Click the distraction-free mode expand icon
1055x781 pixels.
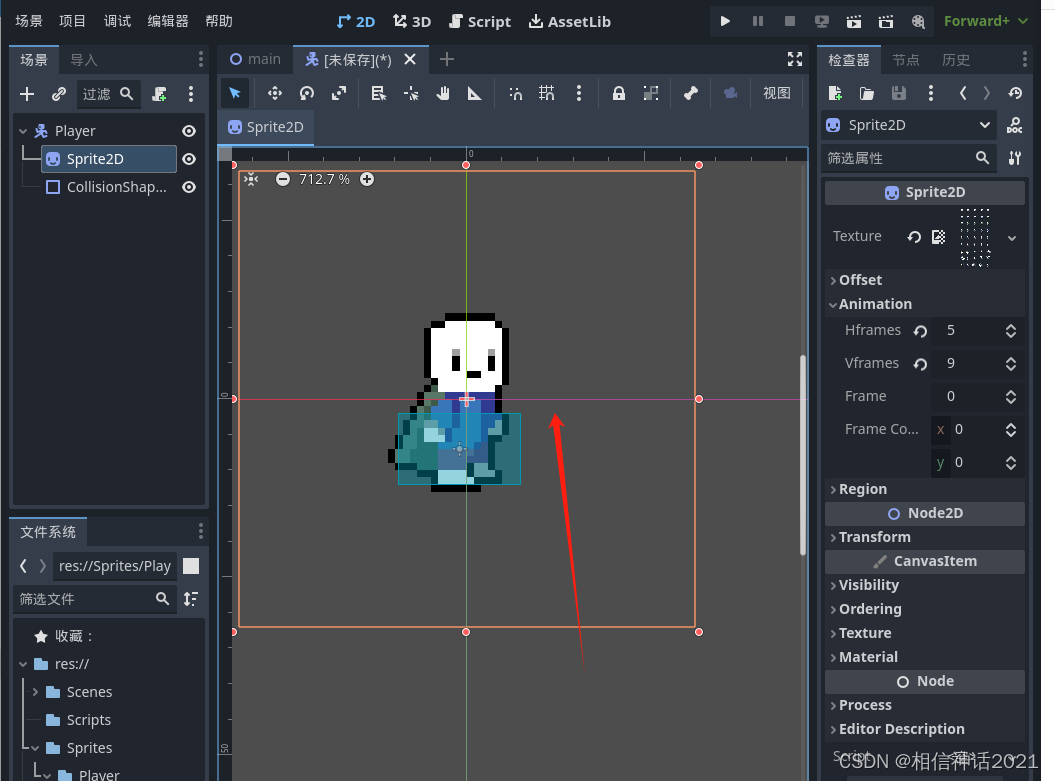(795, 59)
